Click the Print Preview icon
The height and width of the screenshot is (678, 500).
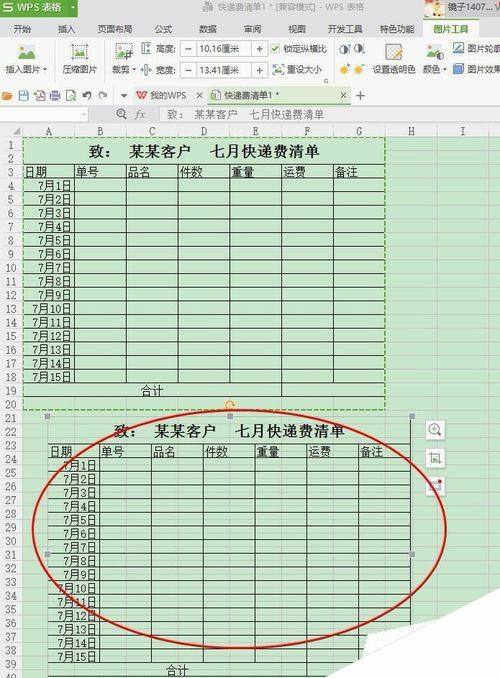click(x=71, y=96)
